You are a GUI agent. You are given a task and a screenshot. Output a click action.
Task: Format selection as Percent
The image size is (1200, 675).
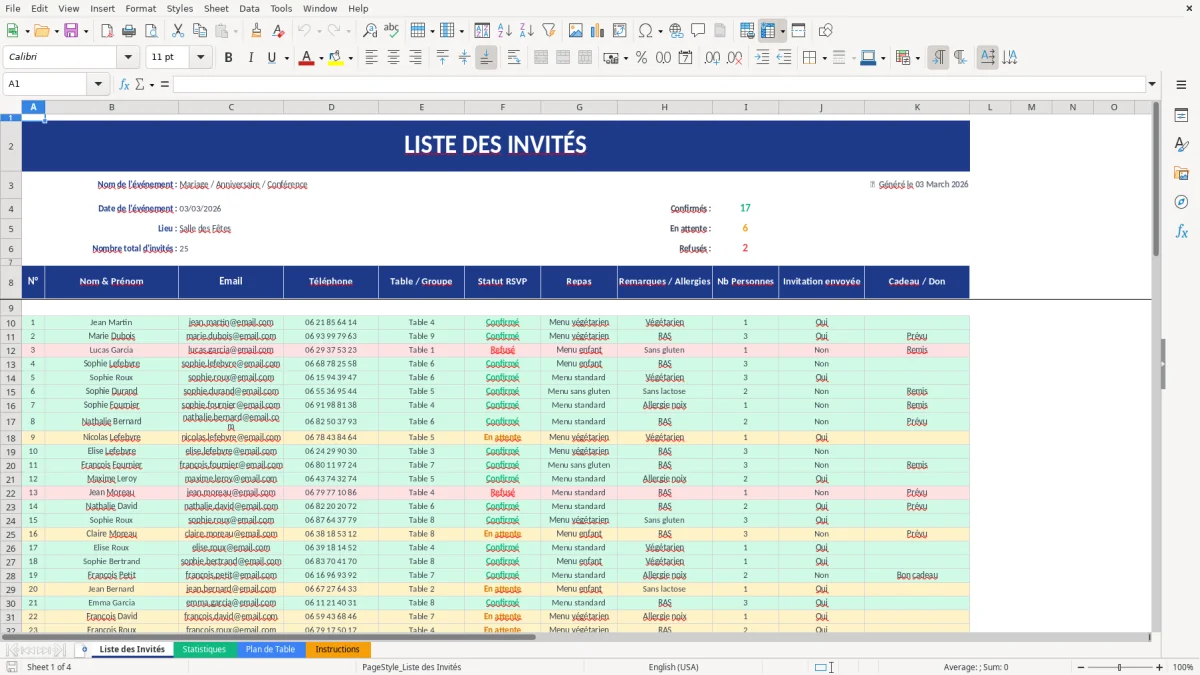coord(640,57)
